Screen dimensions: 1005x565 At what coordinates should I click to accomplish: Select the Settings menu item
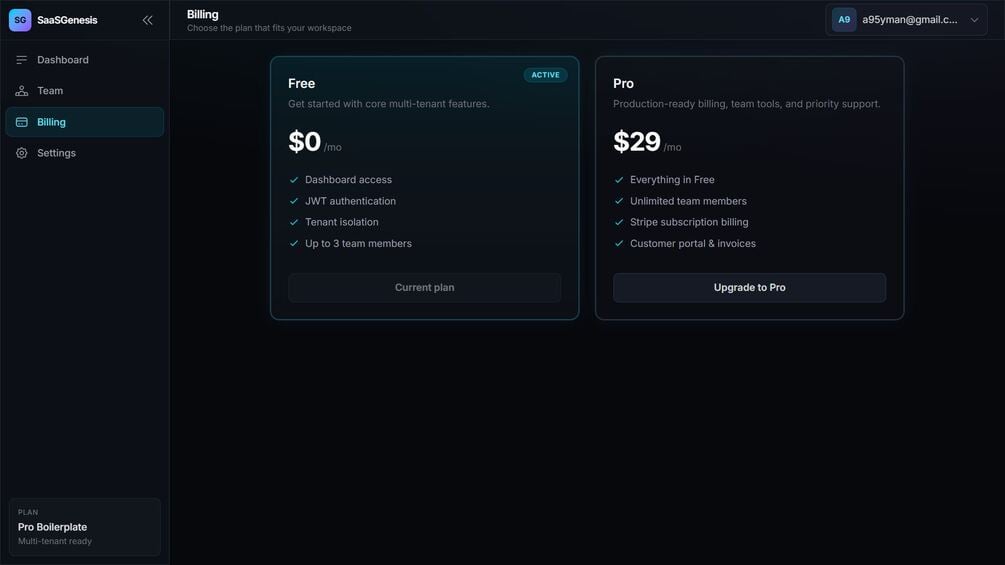(85, 153)
